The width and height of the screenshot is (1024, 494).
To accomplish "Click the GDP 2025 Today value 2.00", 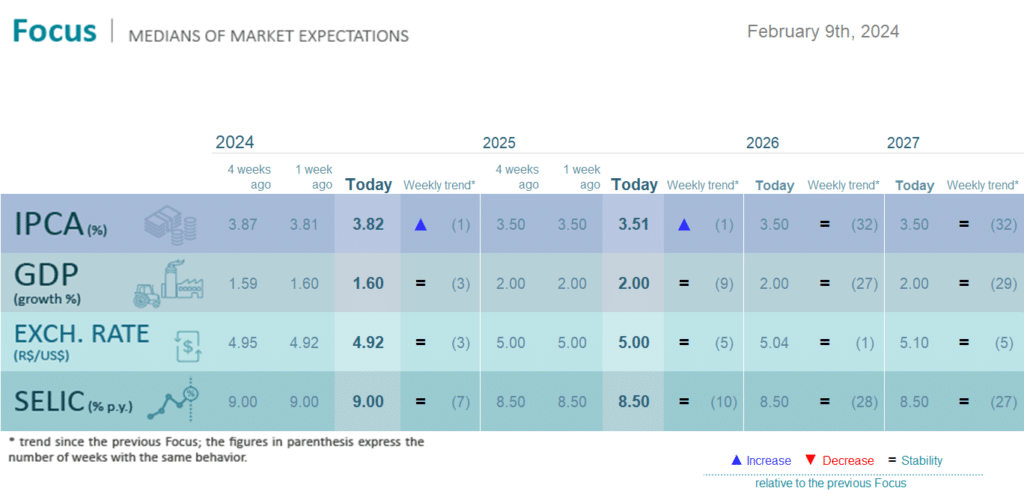I will click(x=634, y=284).
